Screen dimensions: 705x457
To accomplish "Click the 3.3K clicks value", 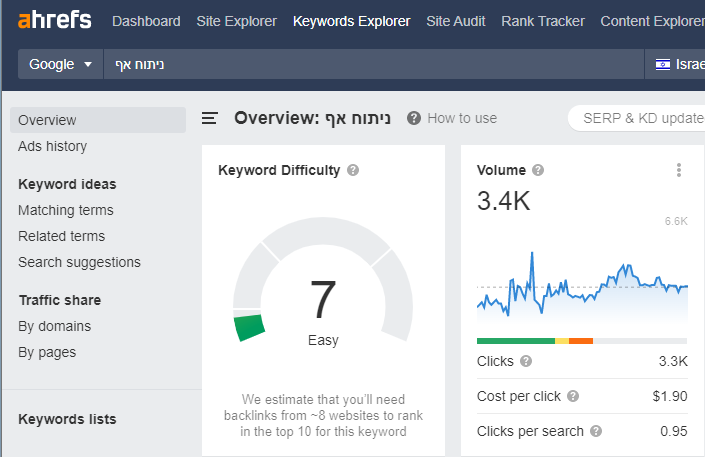I will click(x=673, y=361).
